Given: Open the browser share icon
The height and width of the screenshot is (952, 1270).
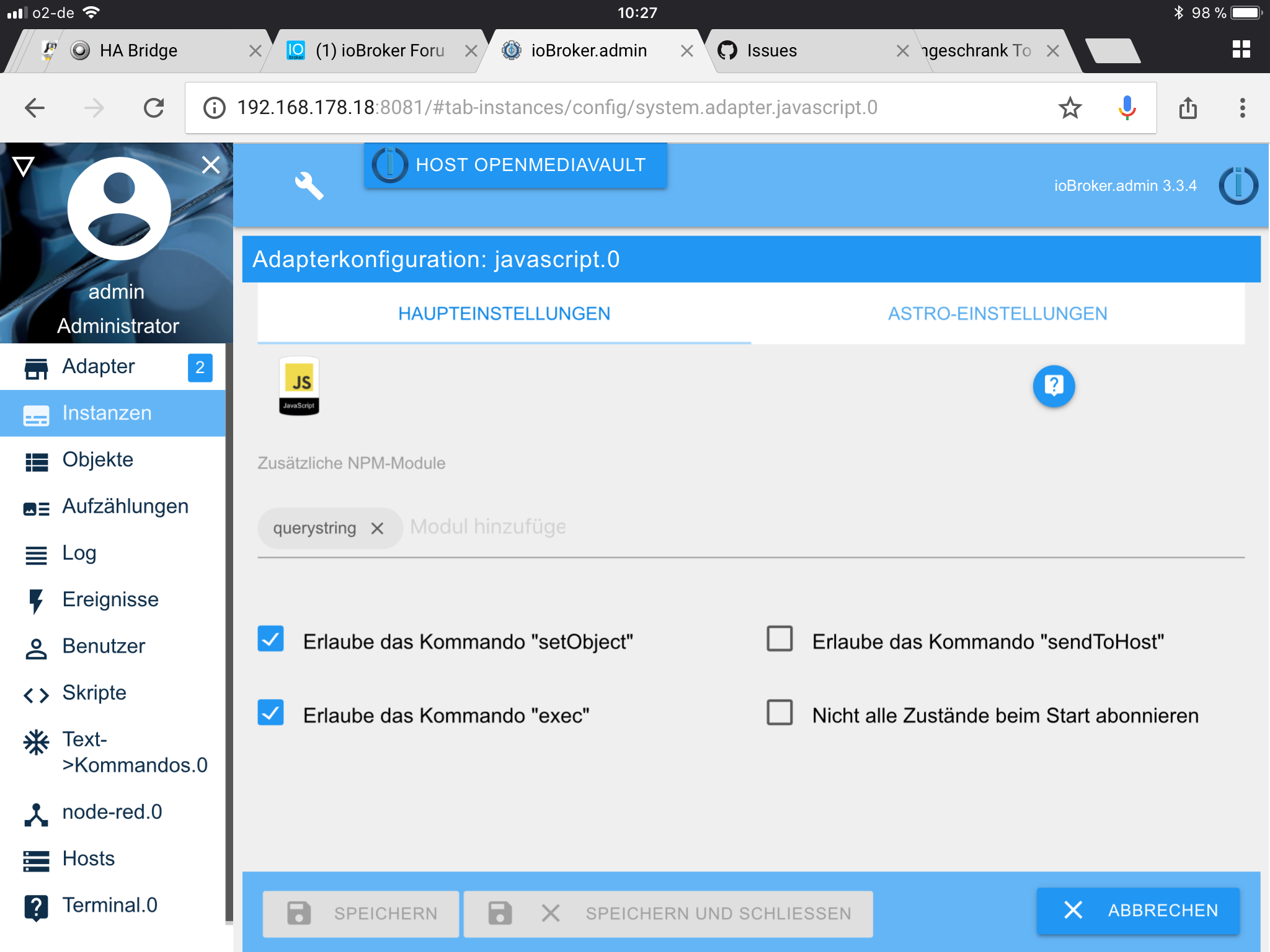Looking at the screenshot, I should [x=1188, y=108].
